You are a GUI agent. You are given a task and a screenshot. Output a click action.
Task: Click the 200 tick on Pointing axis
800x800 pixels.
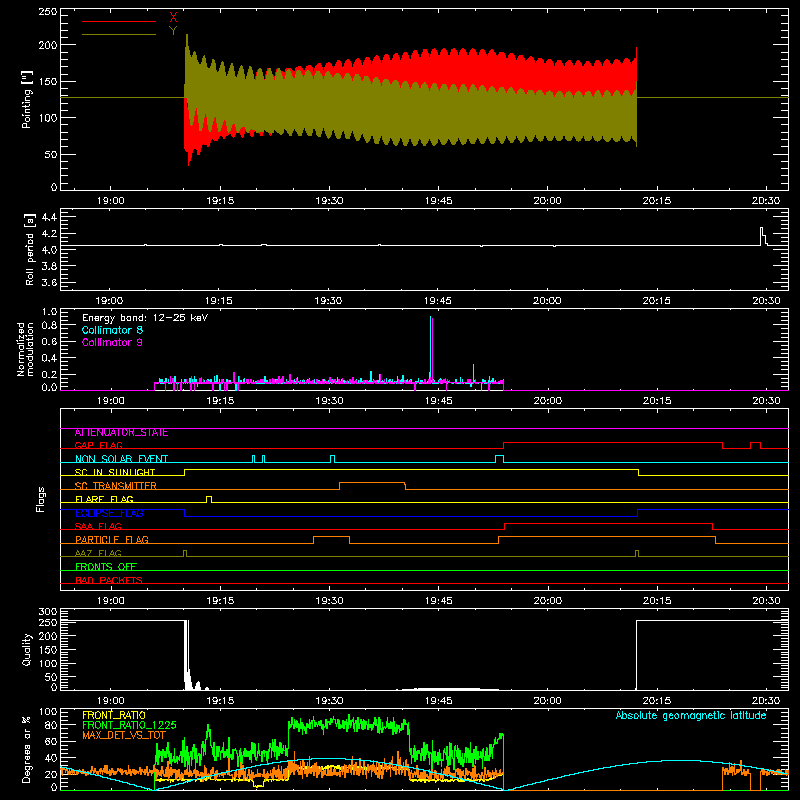(x=47, y=45)
